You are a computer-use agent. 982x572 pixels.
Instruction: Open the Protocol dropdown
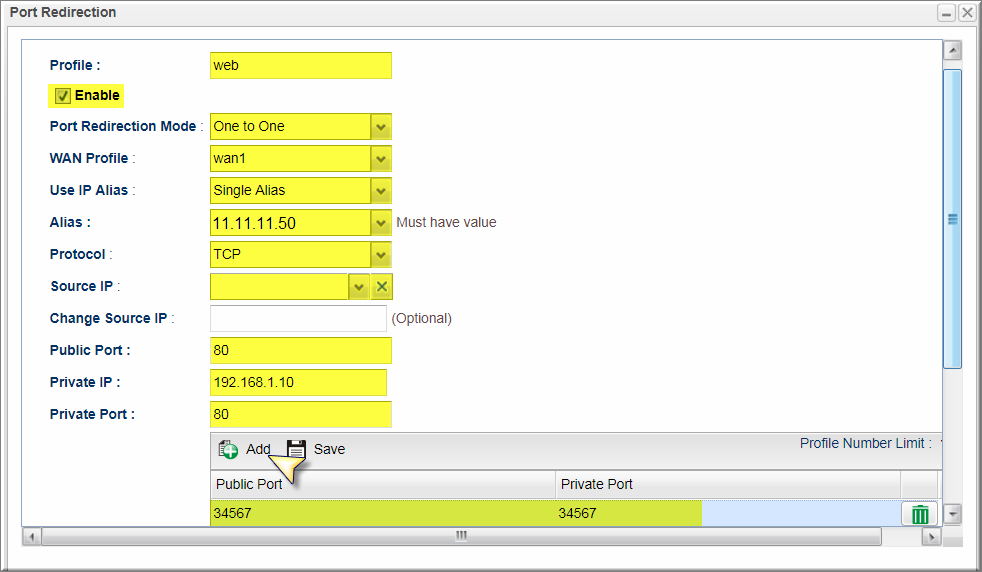(380, 255)
